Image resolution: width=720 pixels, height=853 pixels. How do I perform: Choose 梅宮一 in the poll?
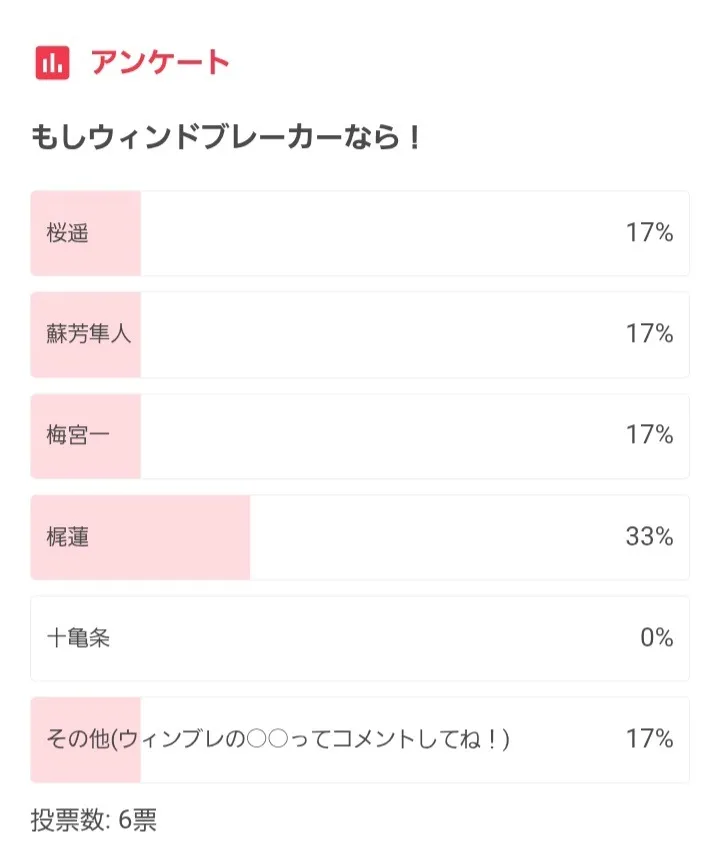[x=79, y=436]
